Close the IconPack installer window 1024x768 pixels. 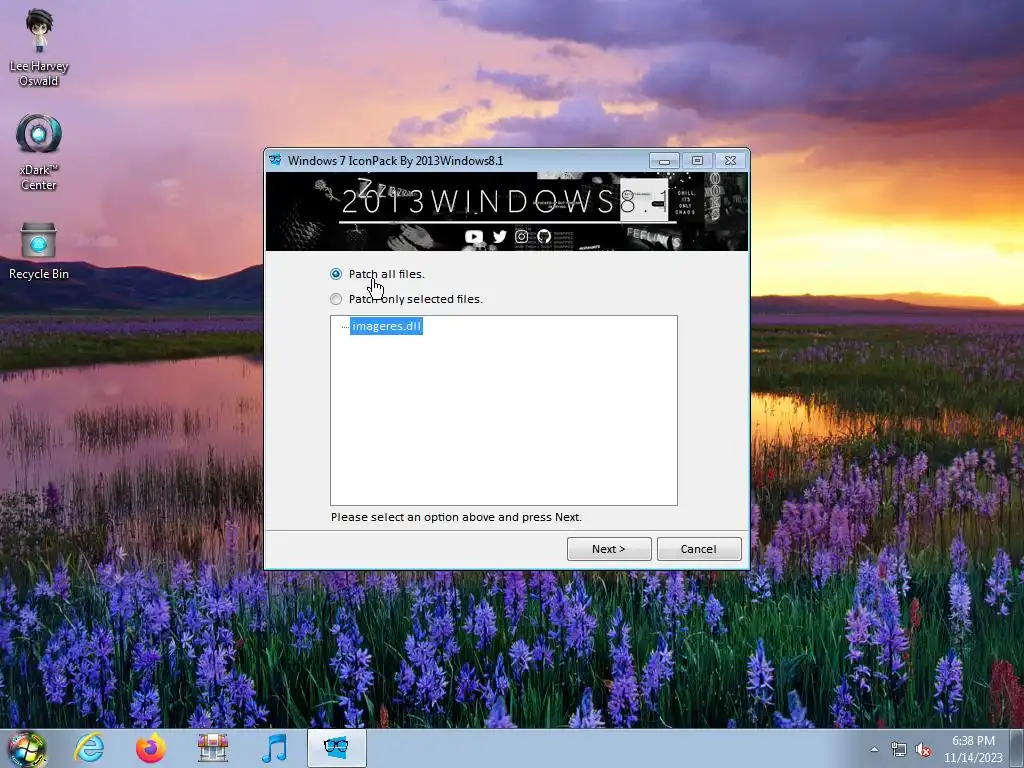731,161
